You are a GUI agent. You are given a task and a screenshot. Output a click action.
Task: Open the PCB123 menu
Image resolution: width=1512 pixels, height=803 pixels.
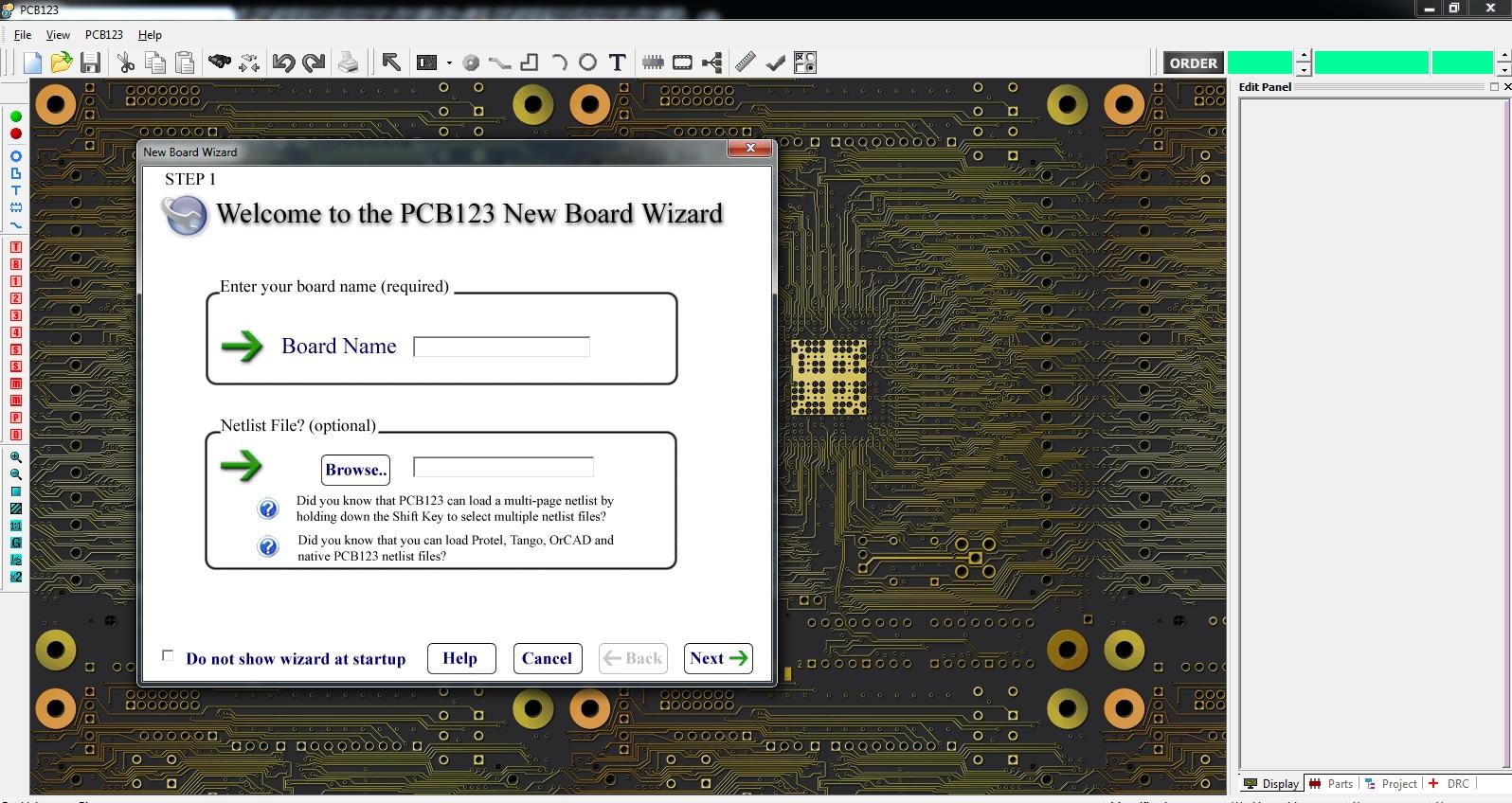(104, 34)
